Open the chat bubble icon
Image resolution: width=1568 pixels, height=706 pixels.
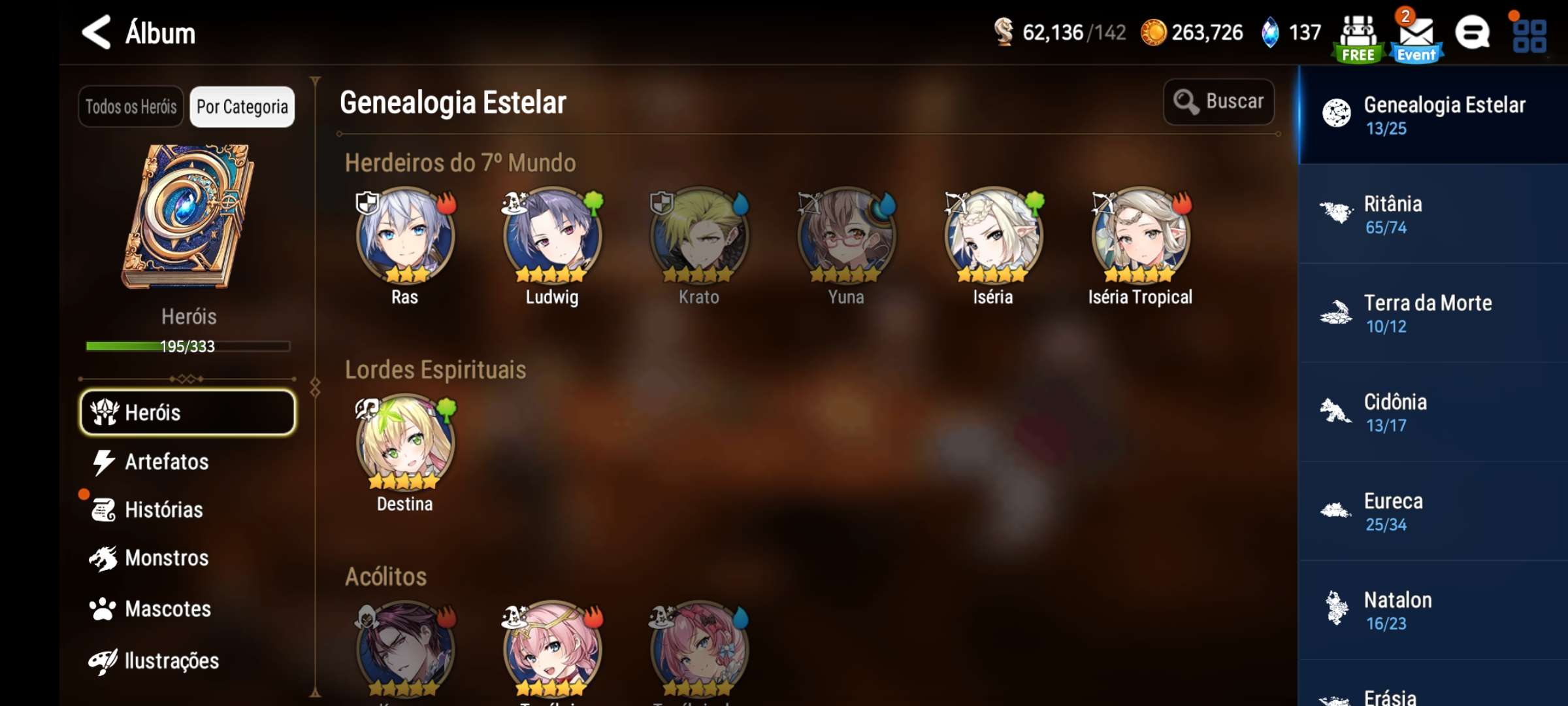[x=1473, y=33]
